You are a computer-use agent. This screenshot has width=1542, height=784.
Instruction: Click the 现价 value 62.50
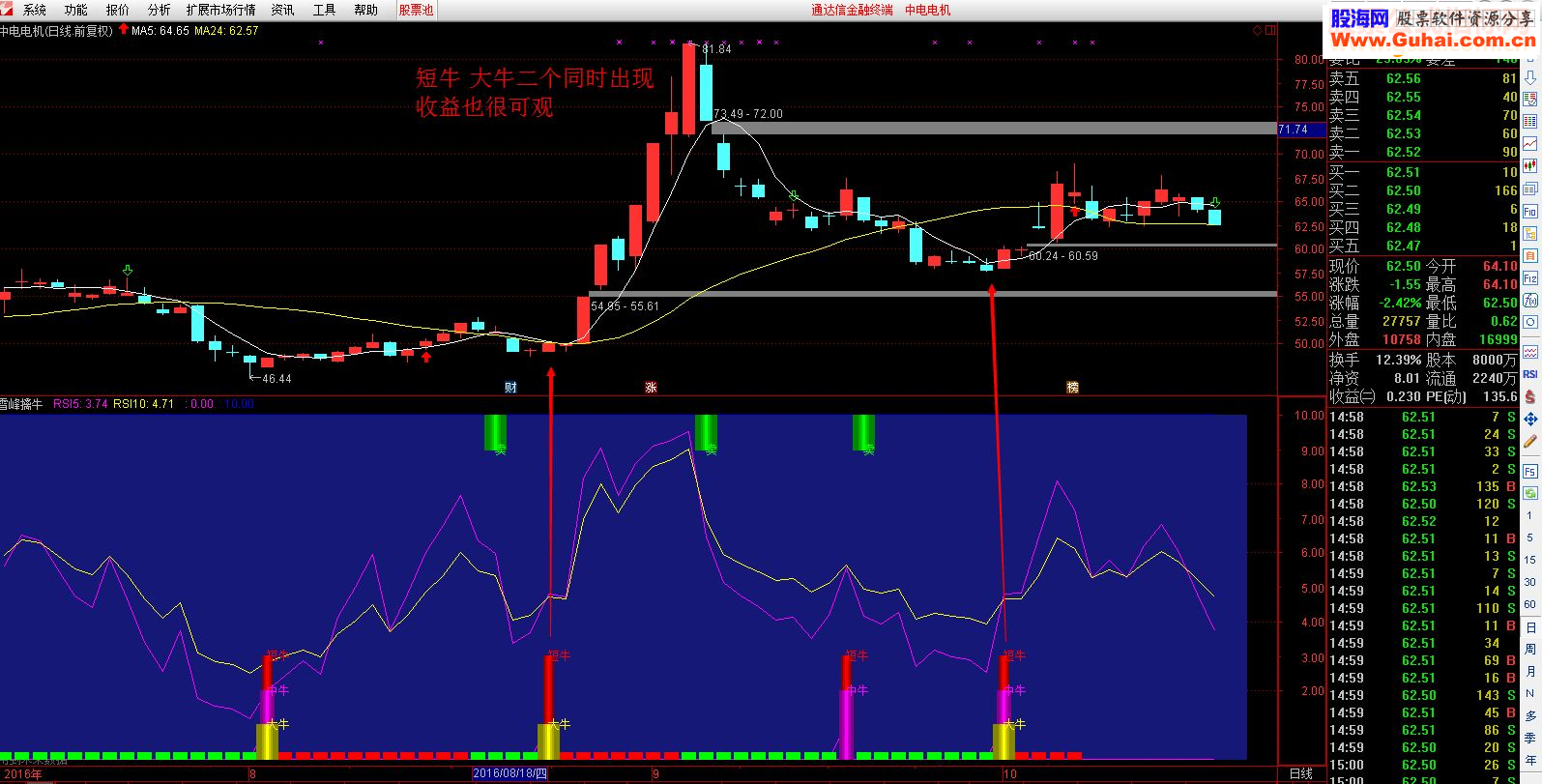pyautogui.click(x=1404, y=266)
